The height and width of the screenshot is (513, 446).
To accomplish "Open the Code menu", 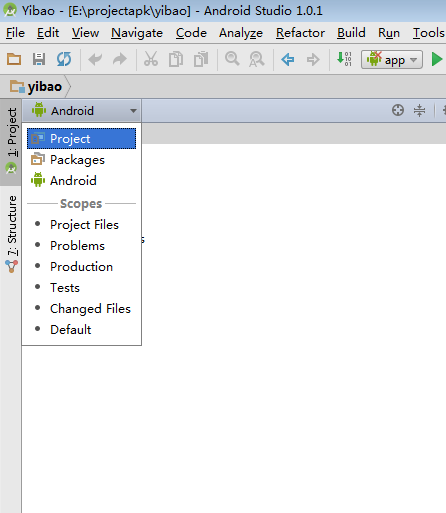I will pyautogui.click(x=191, y=33).
